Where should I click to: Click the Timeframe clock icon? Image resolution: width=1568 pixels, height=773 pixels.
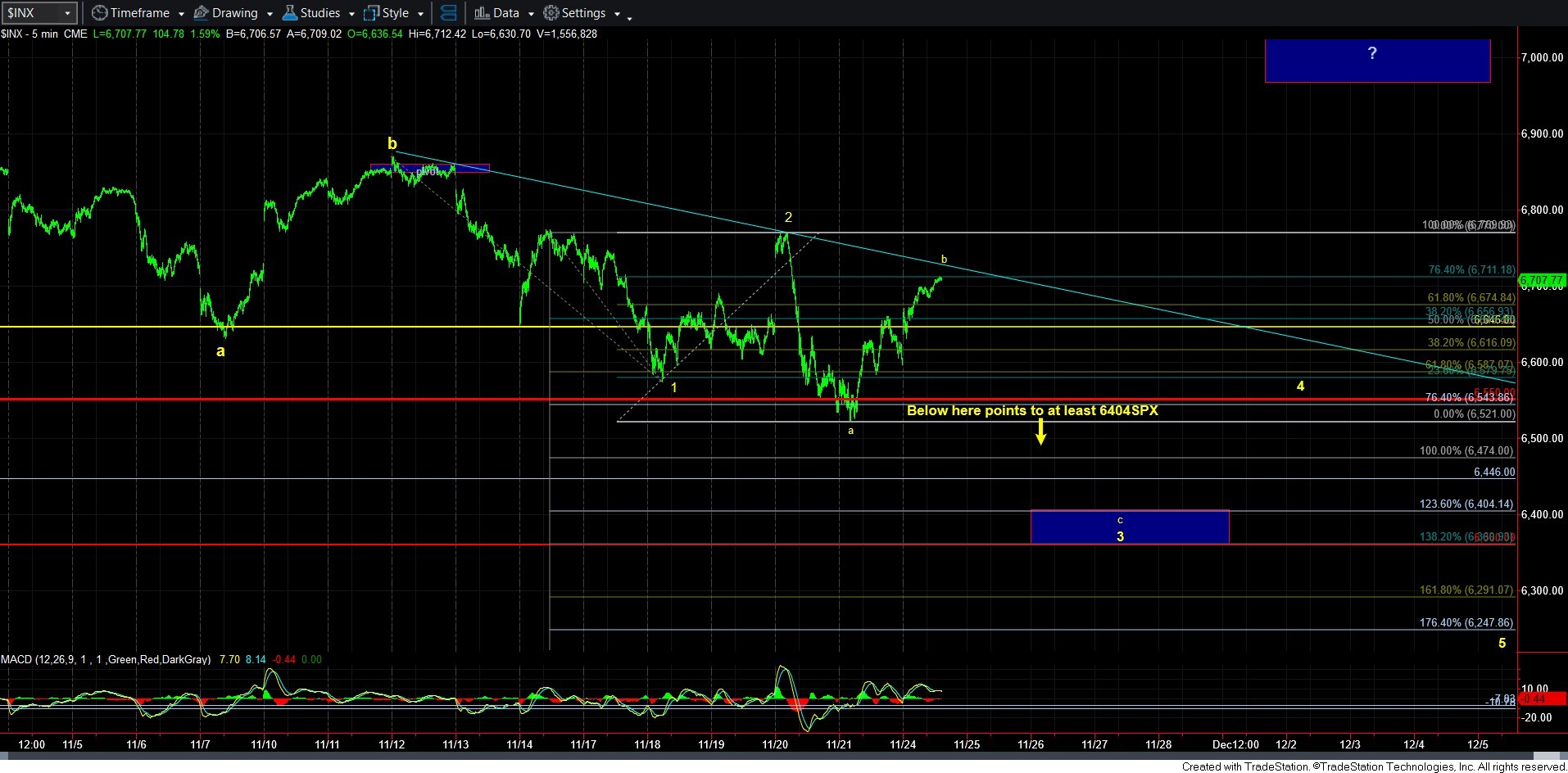point(99,13)
